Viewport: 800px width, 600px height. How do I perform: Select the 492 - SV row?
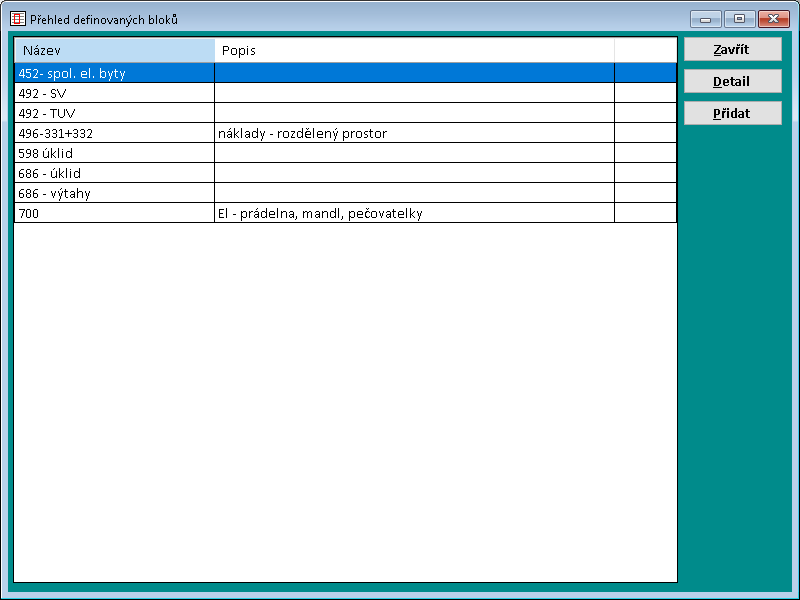pyautogui.click(x=114, y=93)
